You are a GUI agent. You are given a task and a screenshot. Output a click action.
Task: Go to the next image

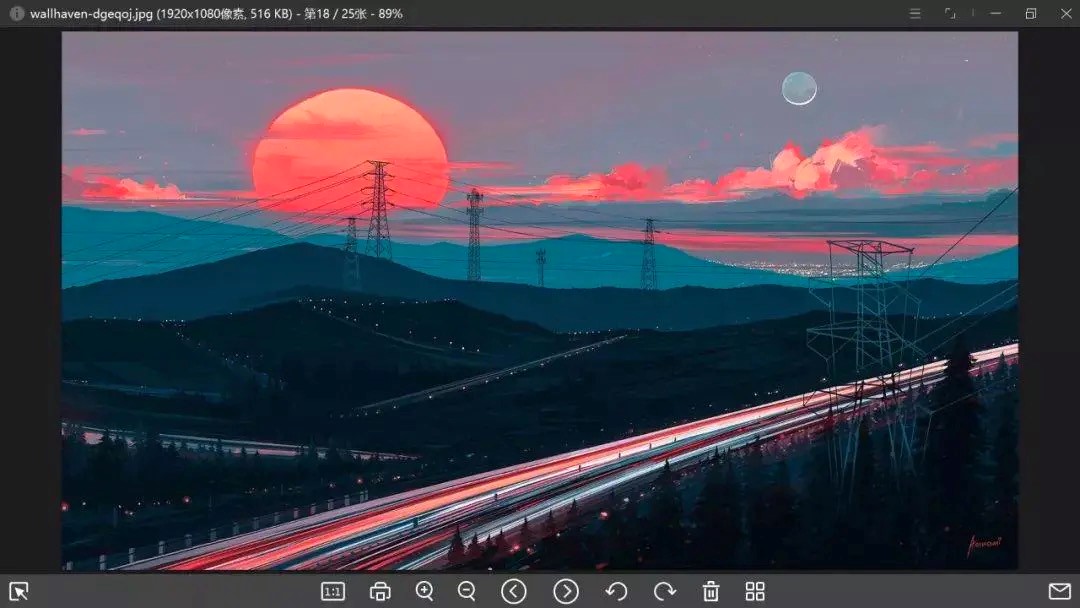click(x=566, y=591)
